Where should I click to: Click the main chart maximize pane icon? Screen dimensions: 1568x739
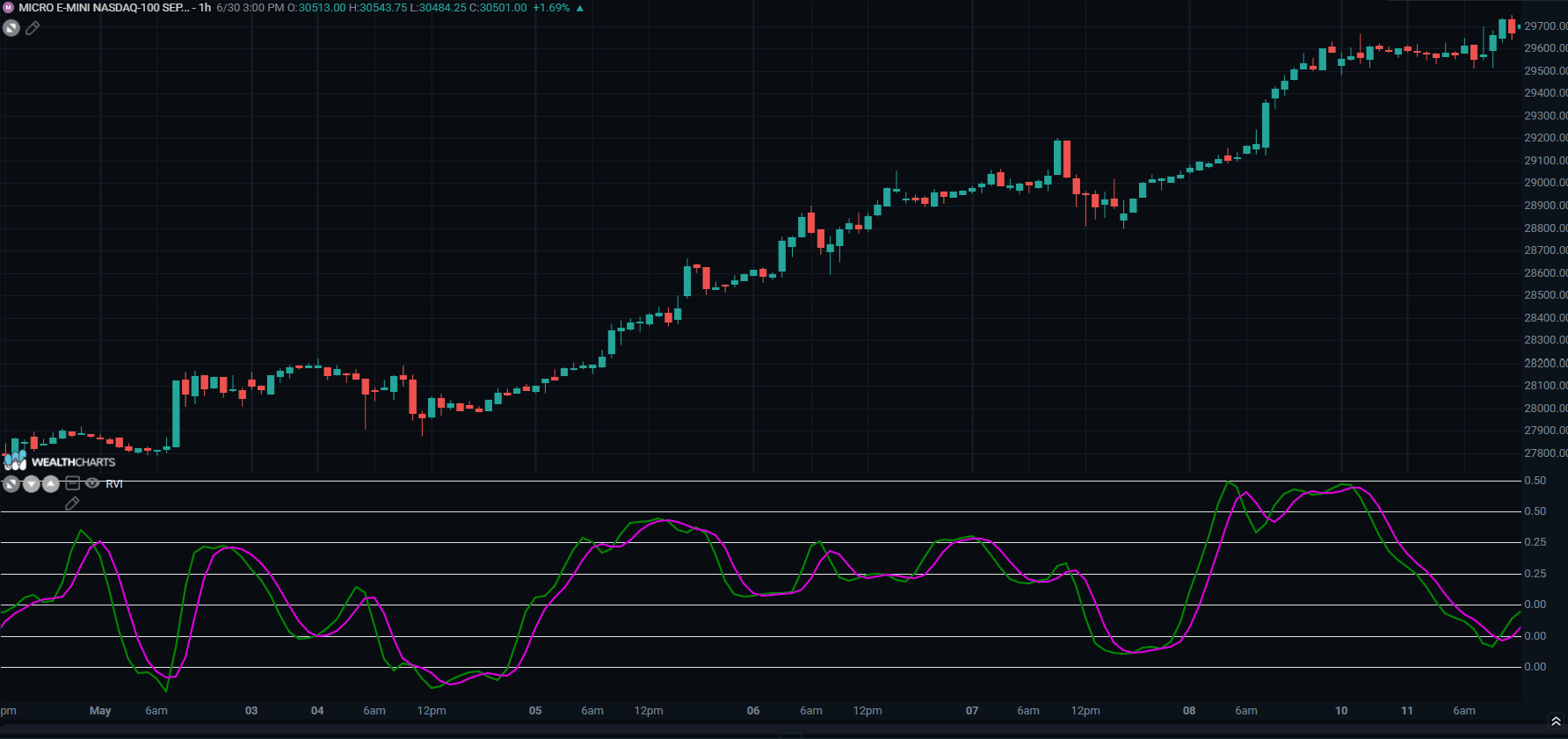pos(11,28)
